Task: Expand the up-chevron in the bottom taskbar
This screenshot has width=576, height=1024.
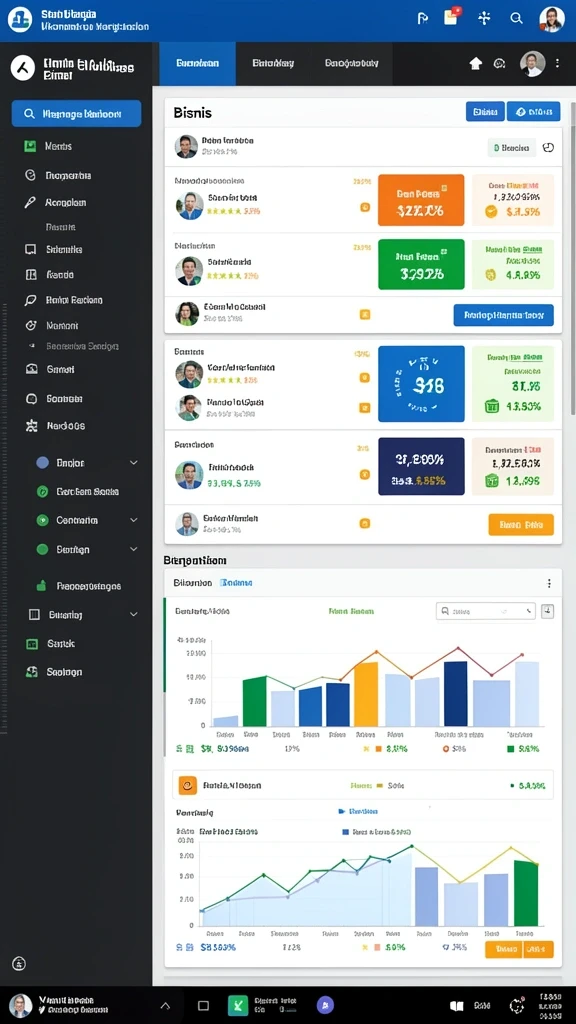Action: click(x=165, y=1006)
